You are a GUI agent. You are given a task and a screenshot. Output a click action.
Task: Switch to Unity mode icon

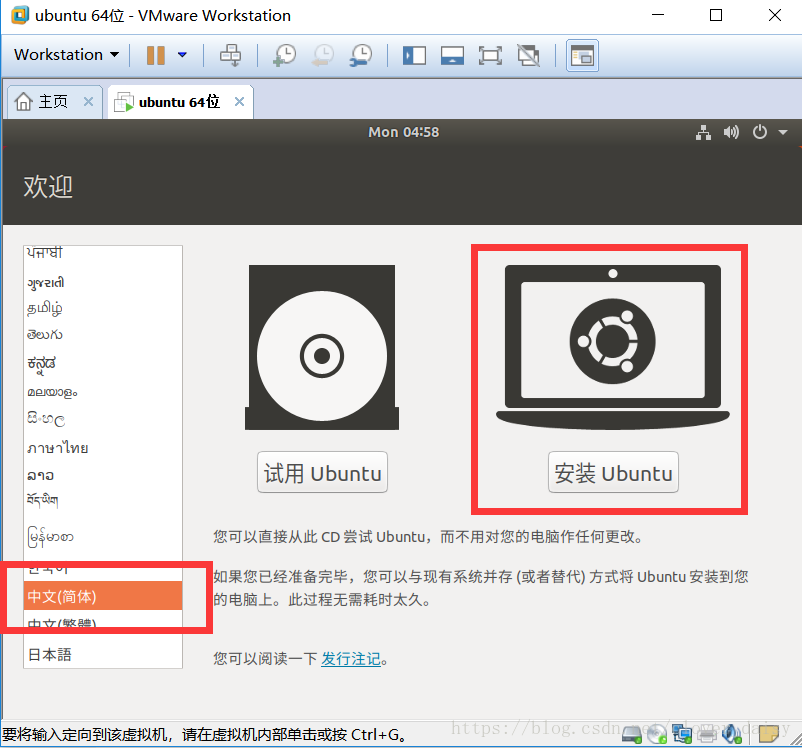pyautogui.click(x=528, y=55)
